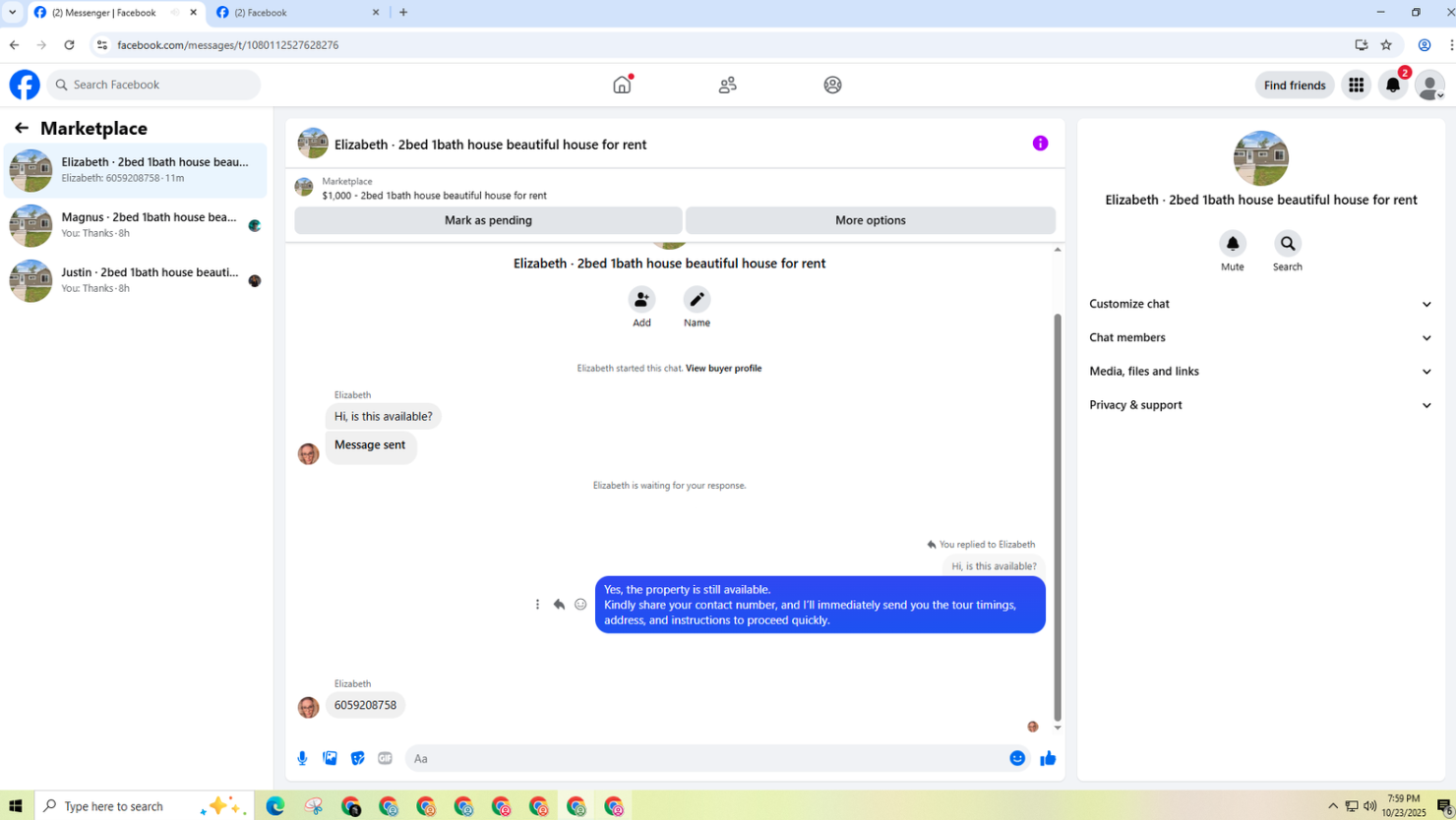Open tab search dropdown arrow
The height and width of the screenshot is (820, 1456).
click(12, 13)
